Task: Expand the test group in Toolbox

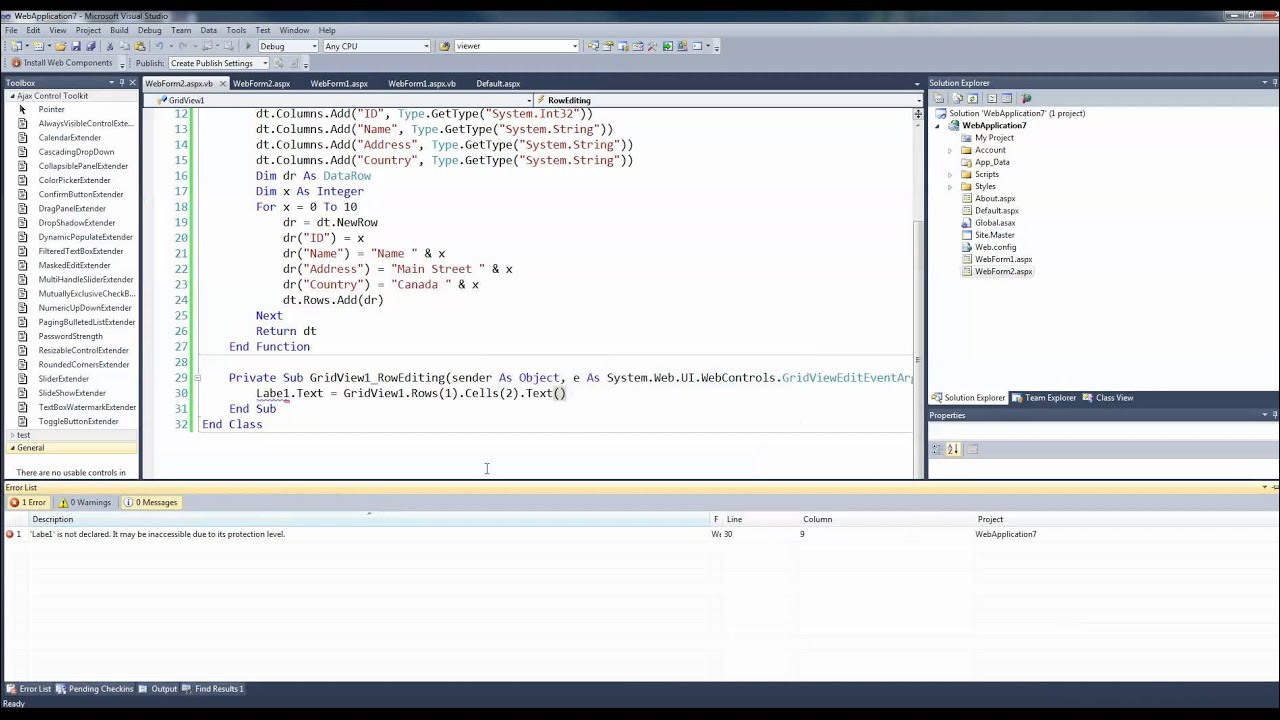Action: tap(12, 435)
